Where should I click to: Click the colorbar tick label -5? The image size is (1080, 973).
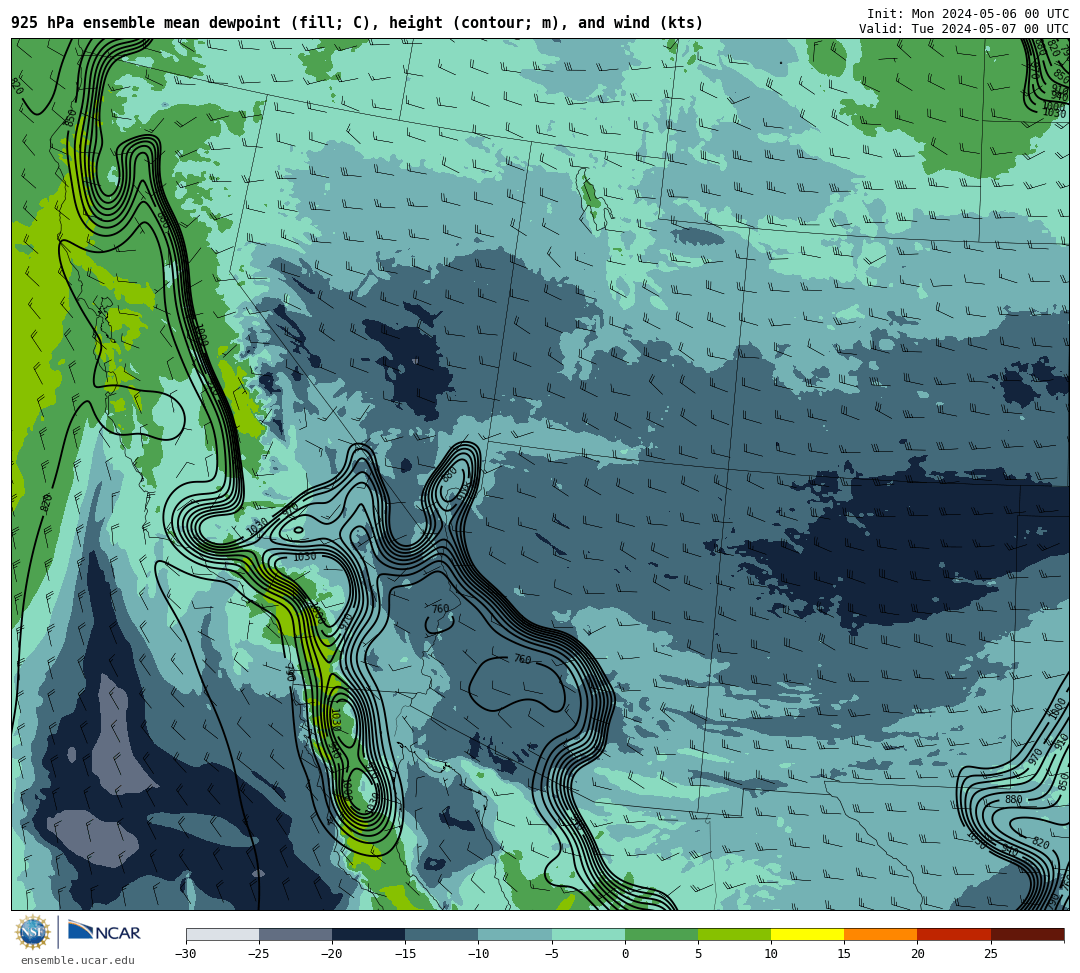(552, 954)
